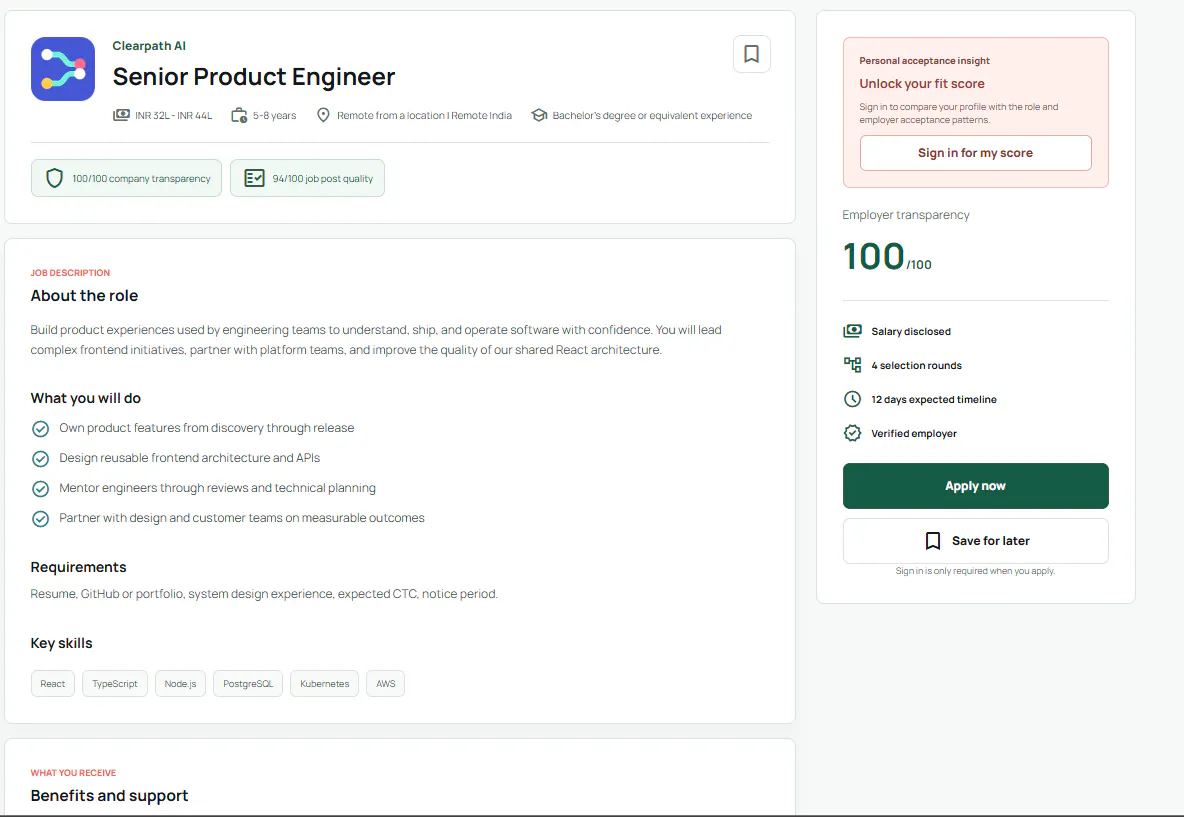Click Own product features from discovery text

[x=207, y=428]
